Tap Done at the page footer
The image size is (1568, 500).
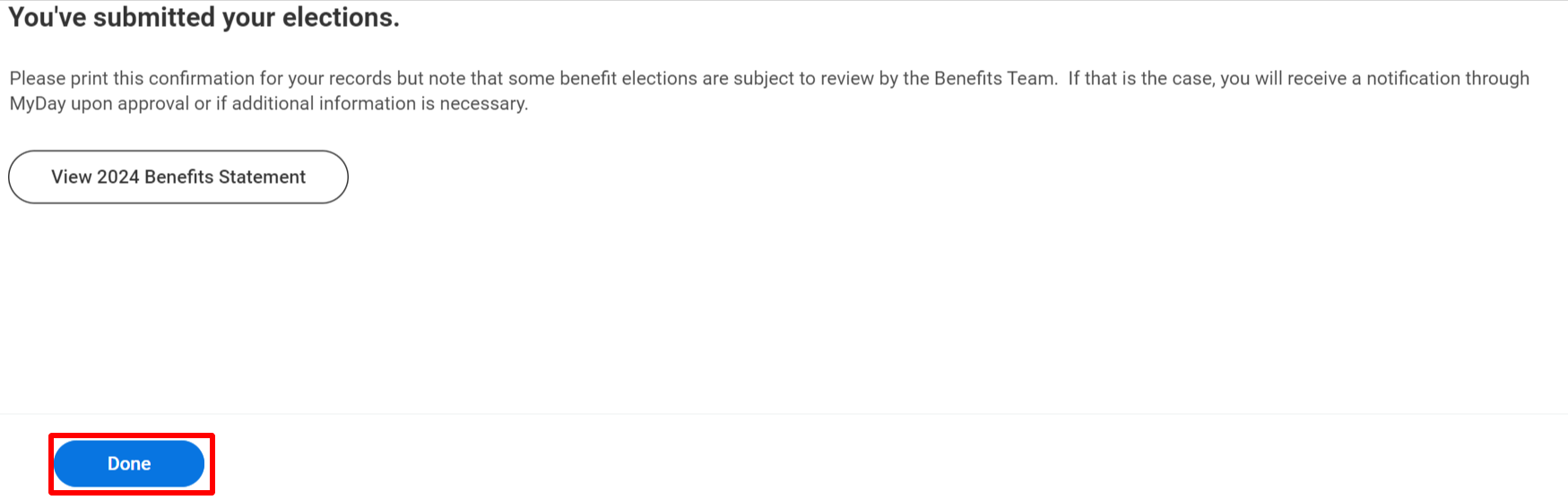[x=129, y=463]
